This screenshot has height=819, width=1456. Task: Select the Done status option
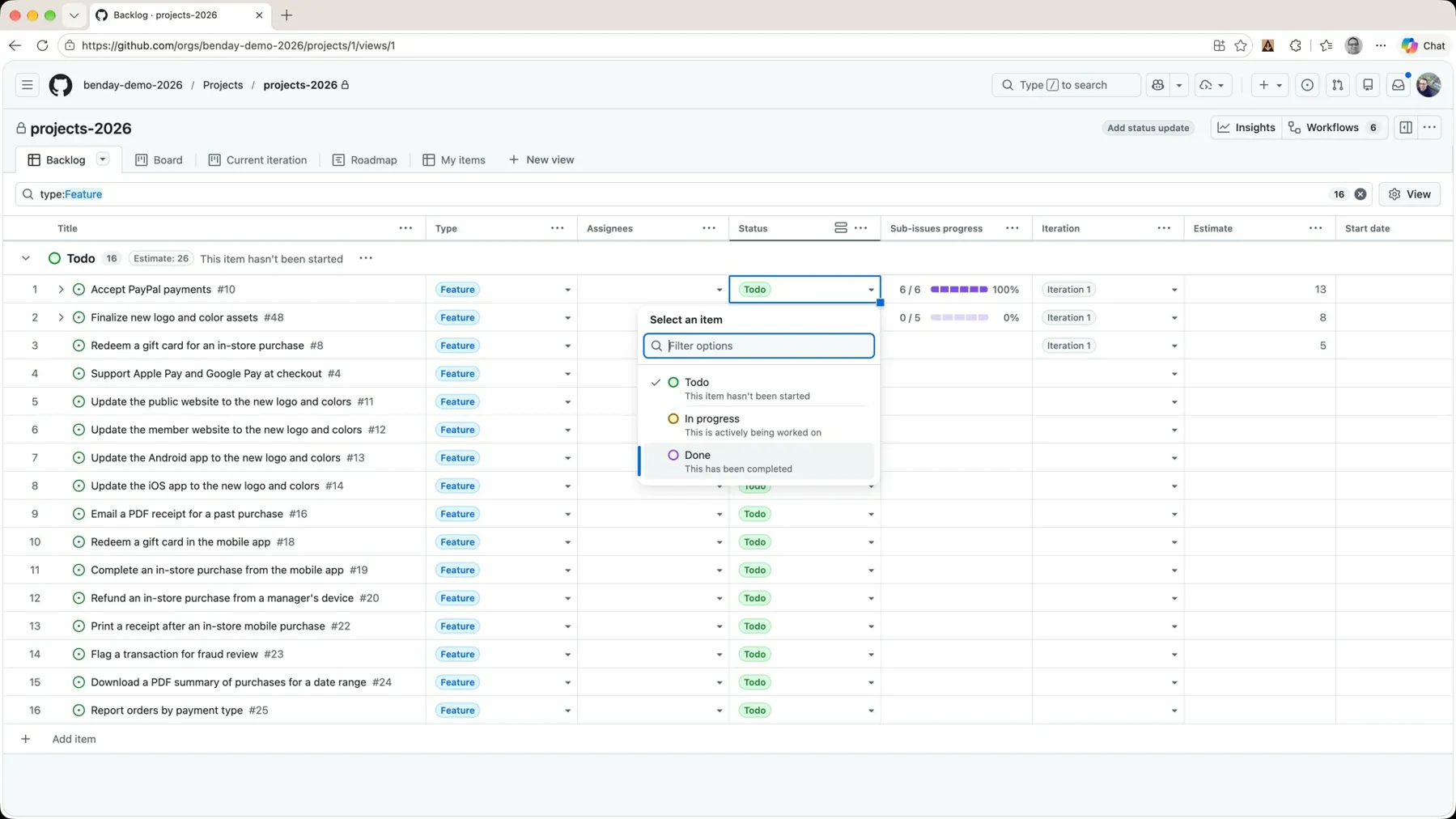coord(758,461)
